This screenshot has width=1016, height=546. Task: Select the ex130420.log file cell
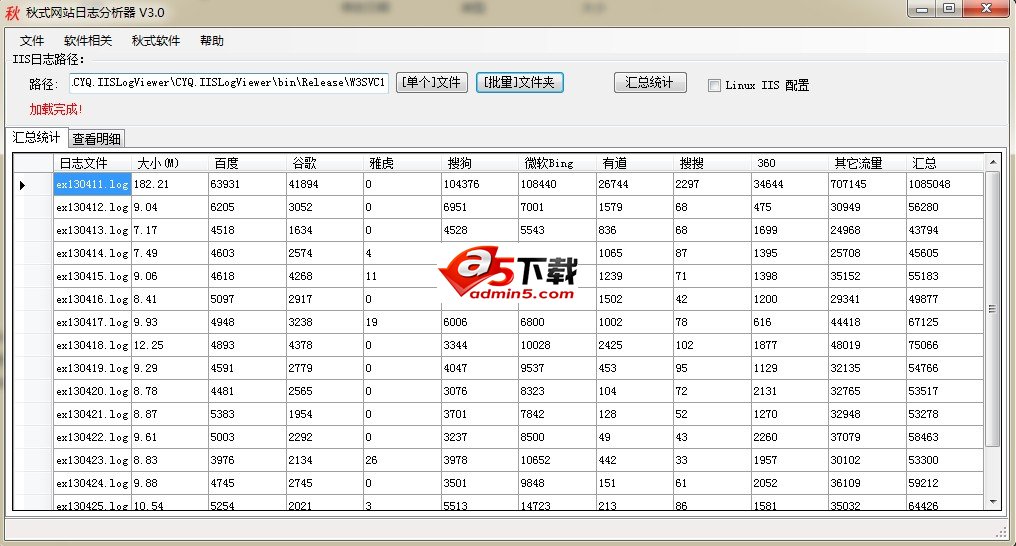93,391
